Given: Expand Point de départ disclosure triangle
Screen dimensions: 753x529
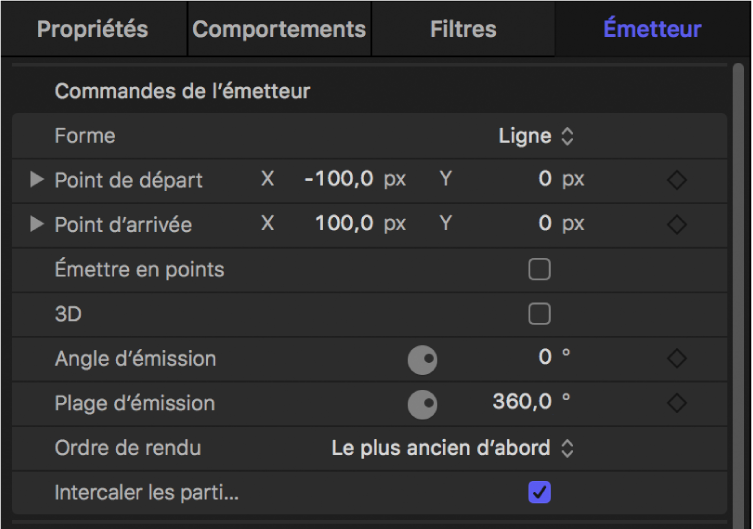Looking at the screenshot, I should [37, 180].
